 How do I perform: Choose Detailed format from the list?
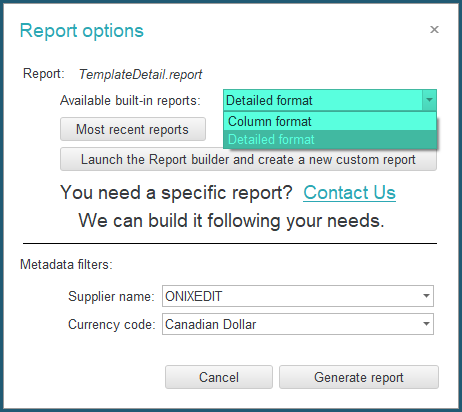click(330, 139)
